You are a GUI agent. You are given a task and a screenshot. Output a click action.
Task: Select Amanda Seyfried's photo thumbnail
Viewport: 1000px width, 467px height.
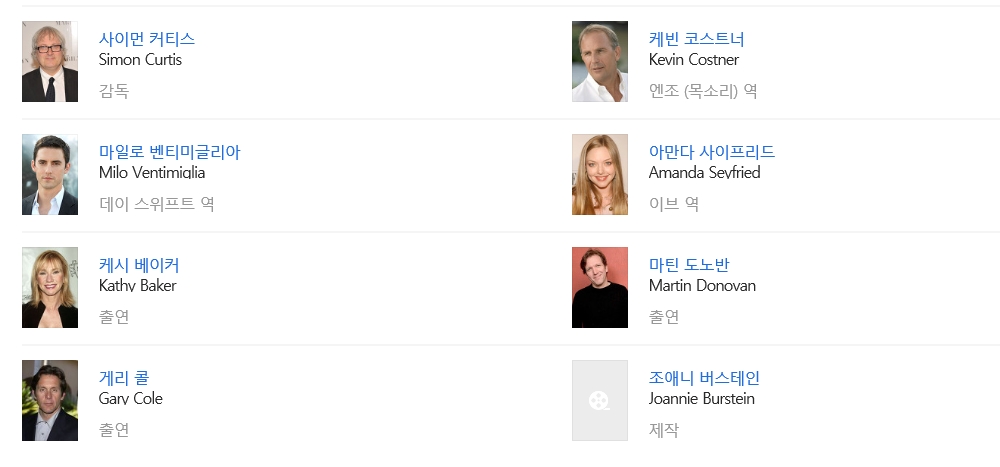[x=600, y=175]
